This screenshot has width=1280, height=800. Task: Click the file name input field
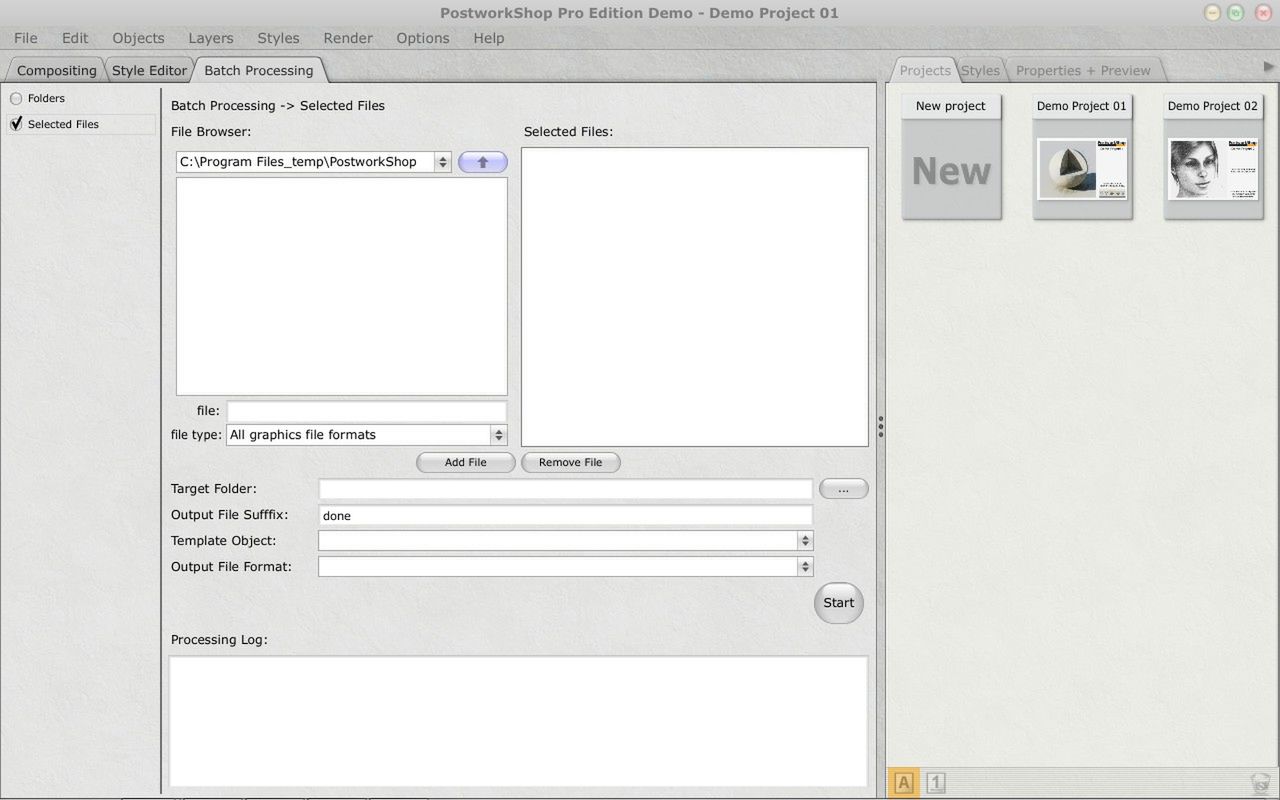[367, 411]
